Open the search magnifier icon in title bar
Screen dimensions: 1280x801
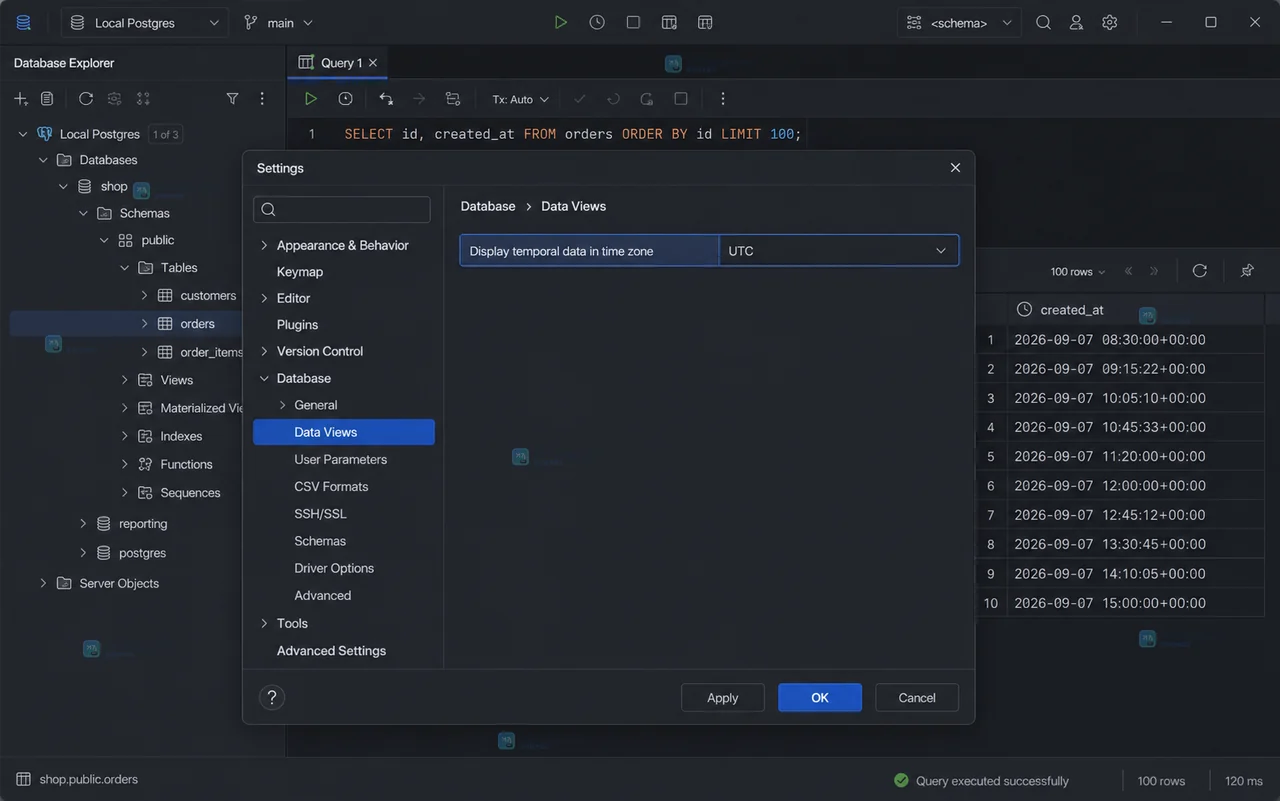click(x=1043, y=22)
